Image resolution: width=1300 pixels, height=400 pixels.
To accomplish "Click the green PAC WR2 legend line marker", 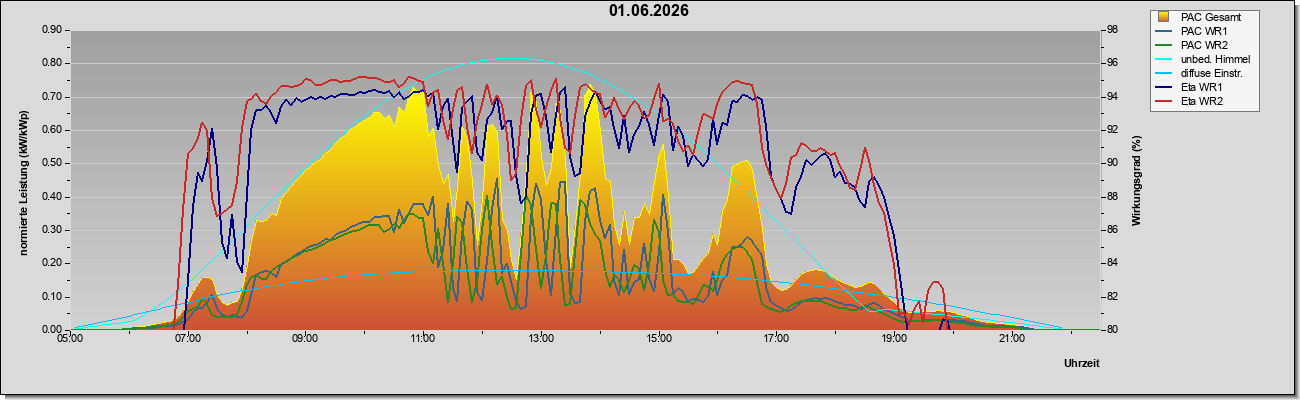I will [x=1164, y=45].
